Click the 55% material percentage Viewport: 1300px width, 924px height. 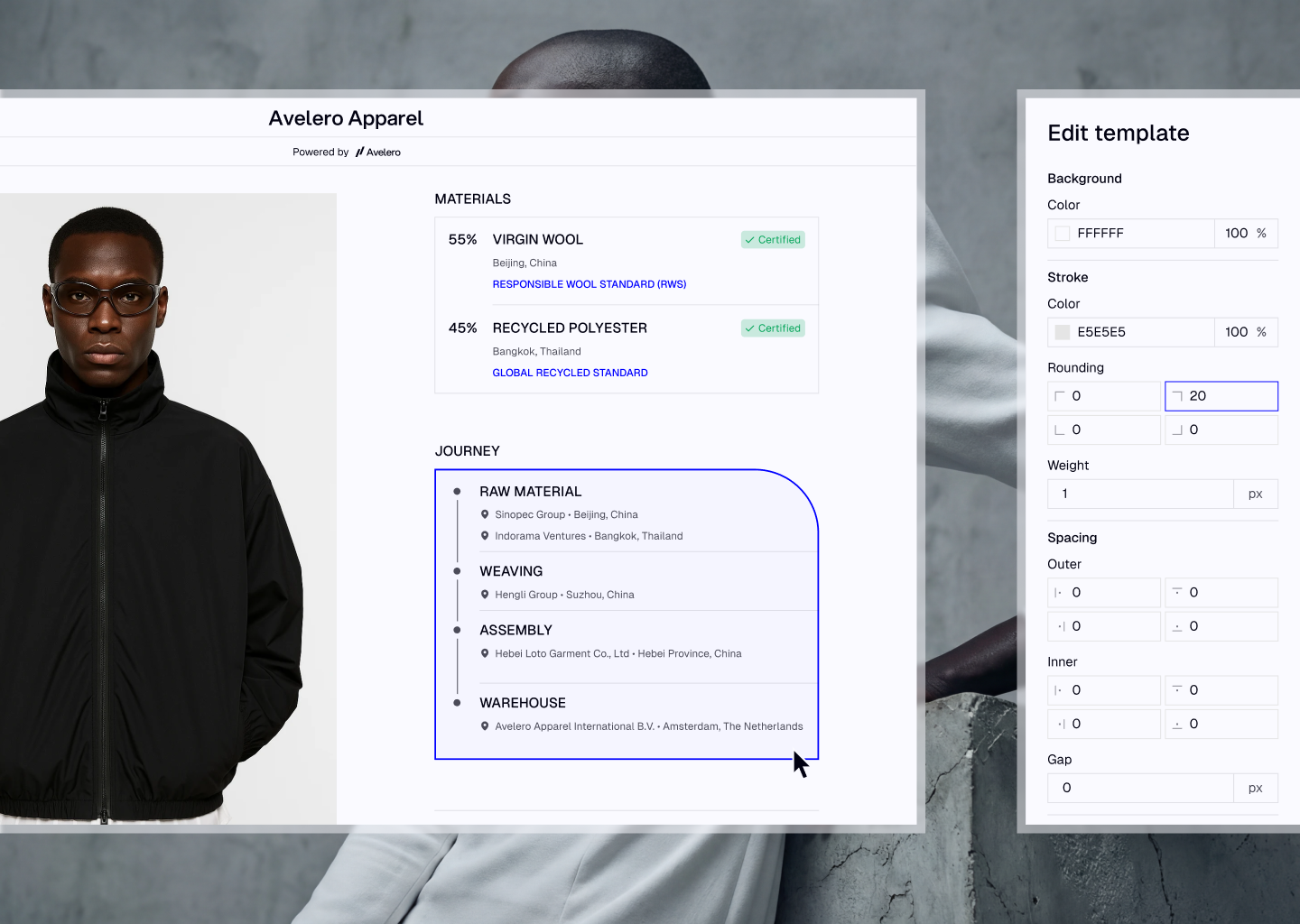click(462, 240)
